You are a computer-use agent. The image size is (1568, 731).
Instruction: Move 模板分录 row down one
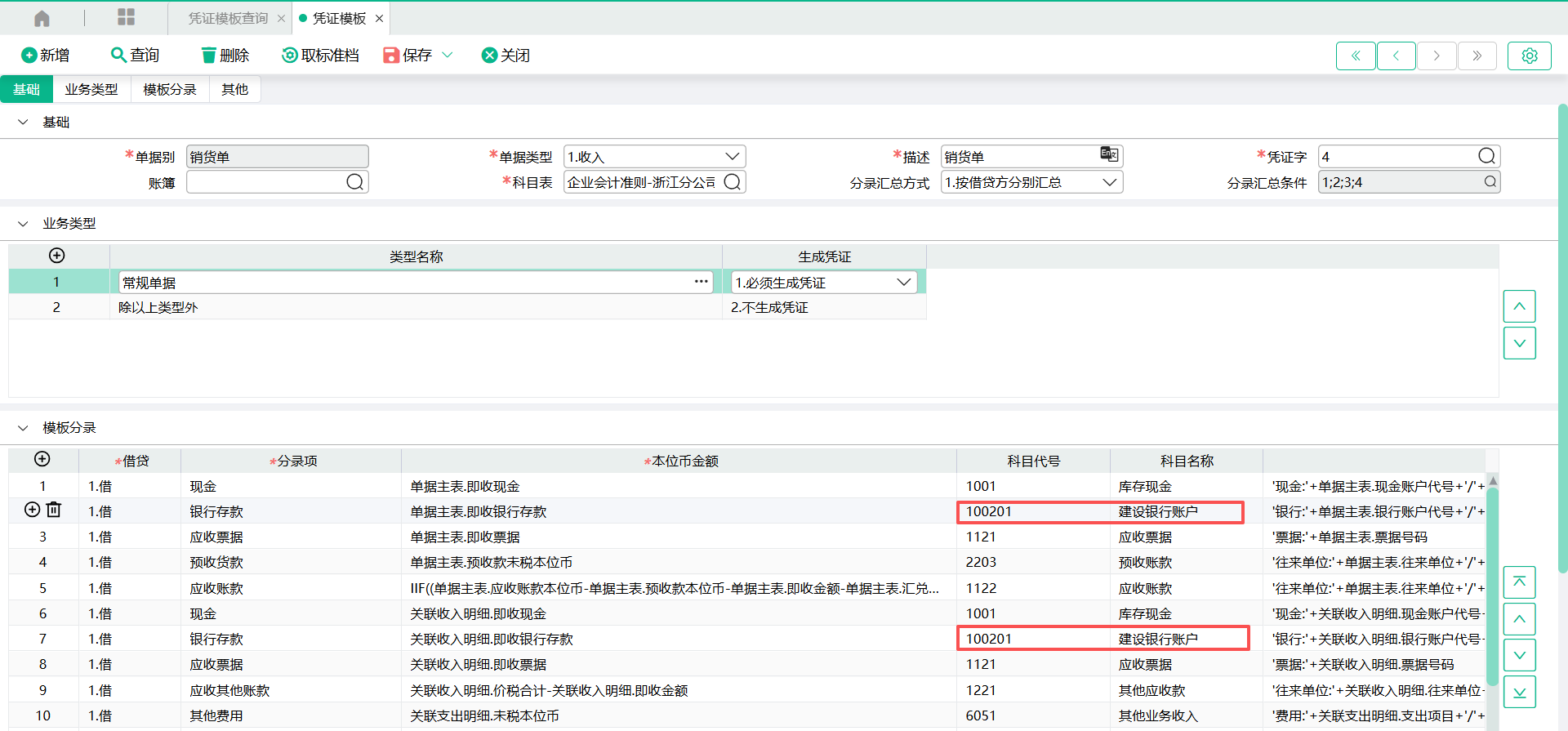pyautogui.click(x=1520, y=655)
